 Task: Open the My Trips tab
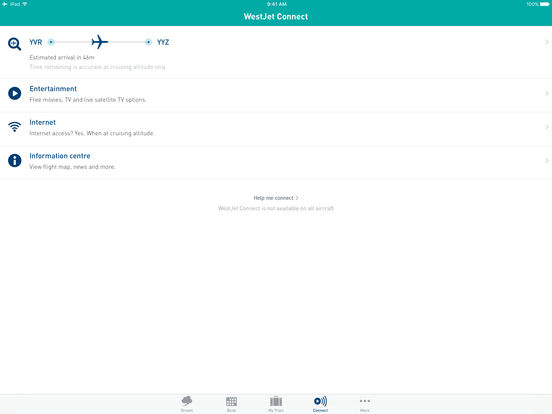276,403
